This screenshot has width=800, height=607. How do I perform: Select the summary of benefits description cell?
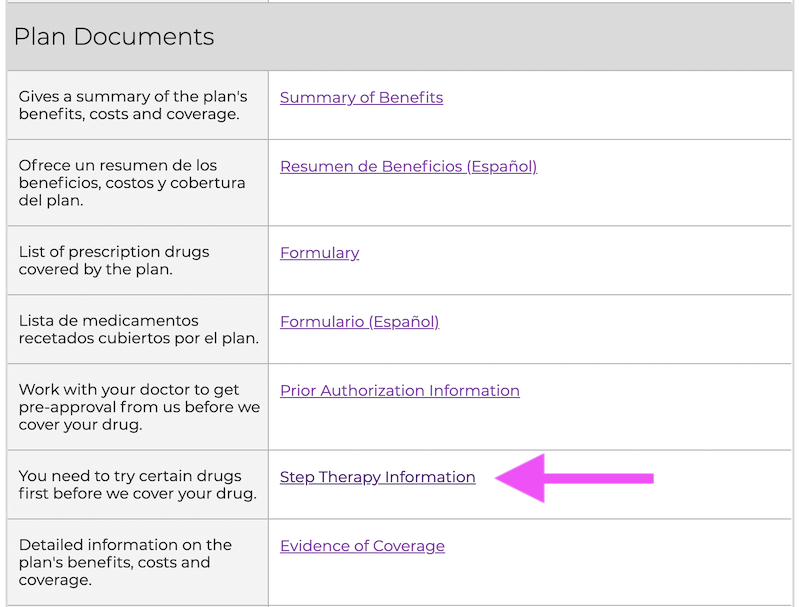point(137,105)
